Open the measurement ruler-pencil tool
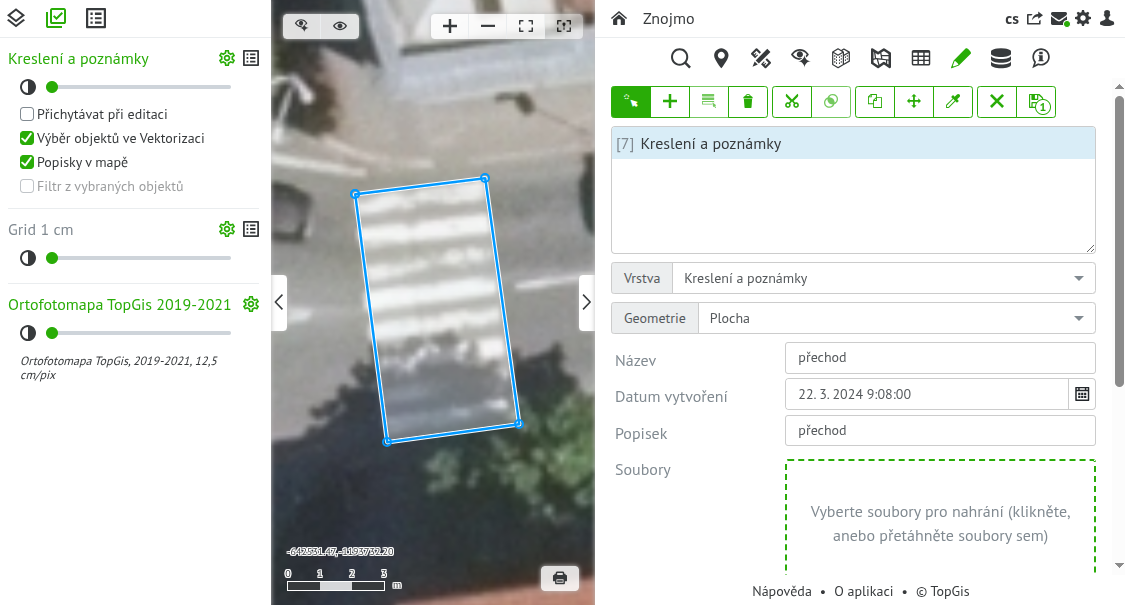The height and width of the screenshot is (605, 1125). point(761,58)
